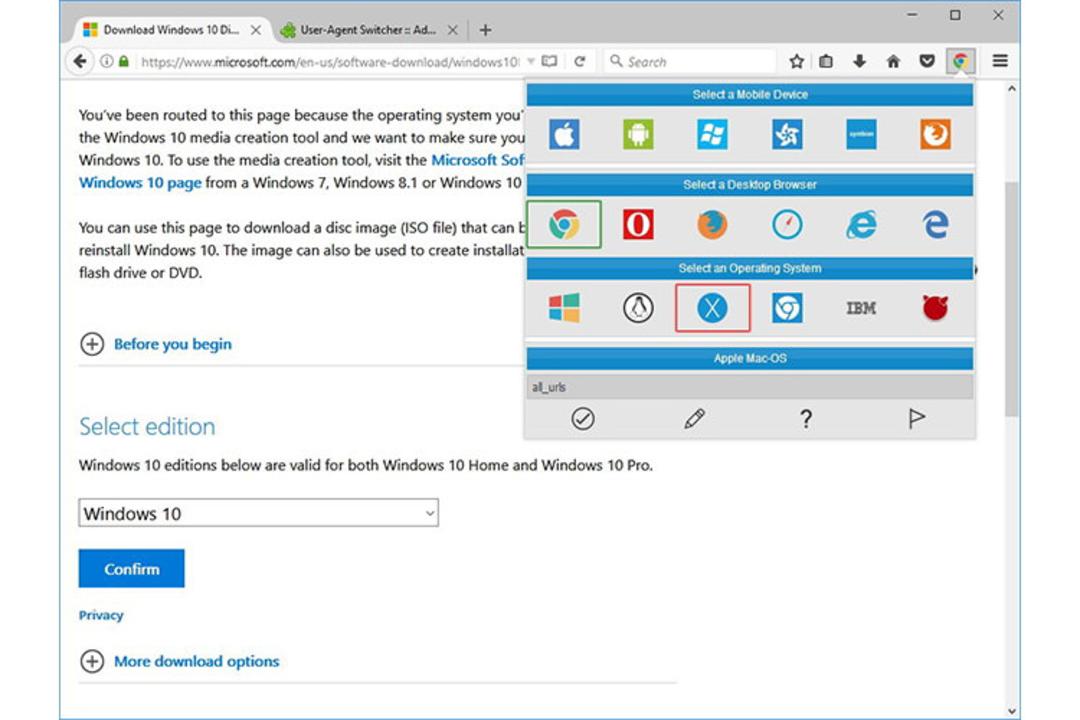This screenshot has width=1080, height=720.
Task: Go to the home page icon
Action: coord(893,61)
